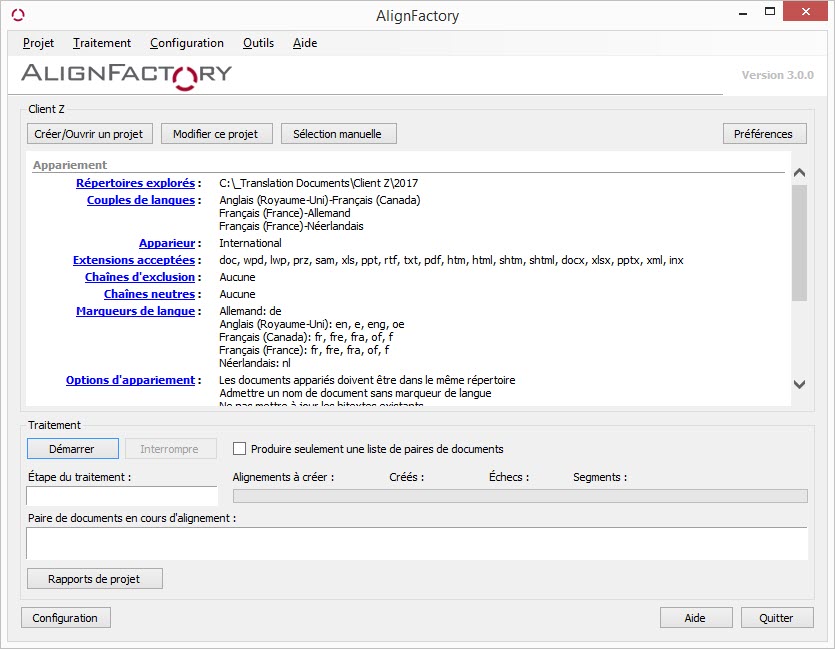
Task: Open the Aide menu in menu bar
Action: [305, 43]
